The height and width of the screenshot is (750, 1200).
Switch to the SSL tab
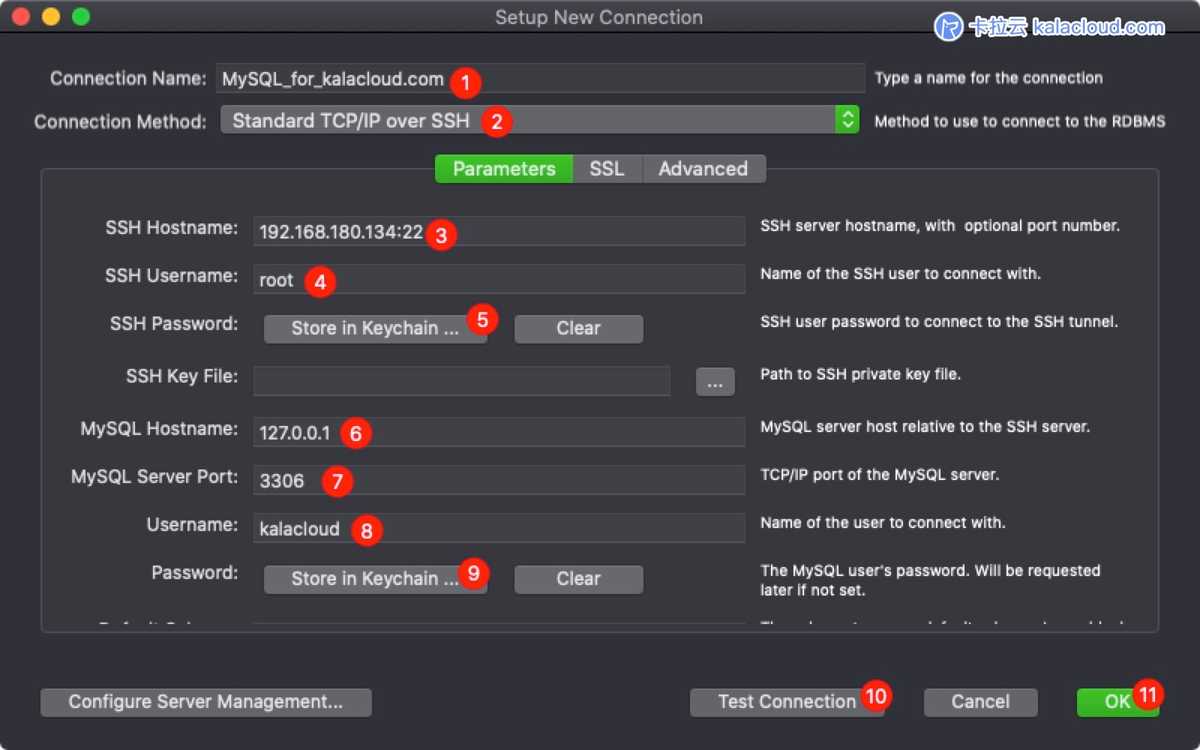(607, 169)
